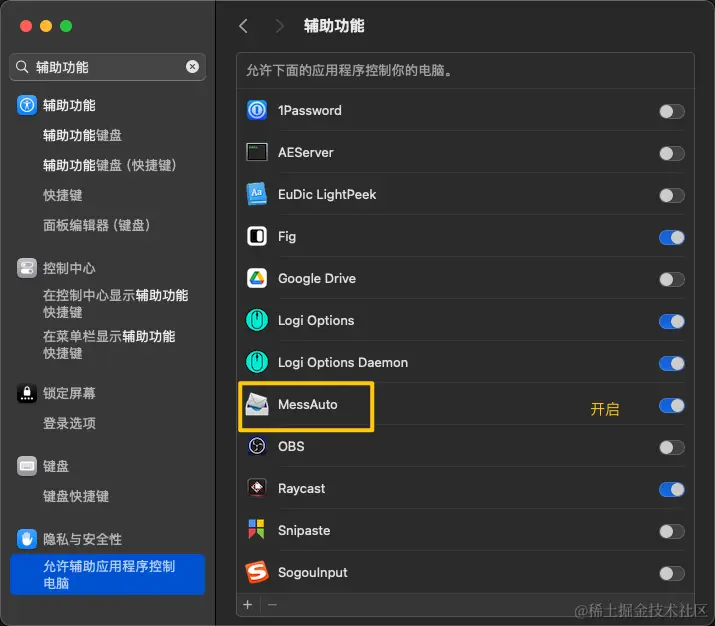Select 辅助功能键盘 in the sidebar

(x=82, y=135)
